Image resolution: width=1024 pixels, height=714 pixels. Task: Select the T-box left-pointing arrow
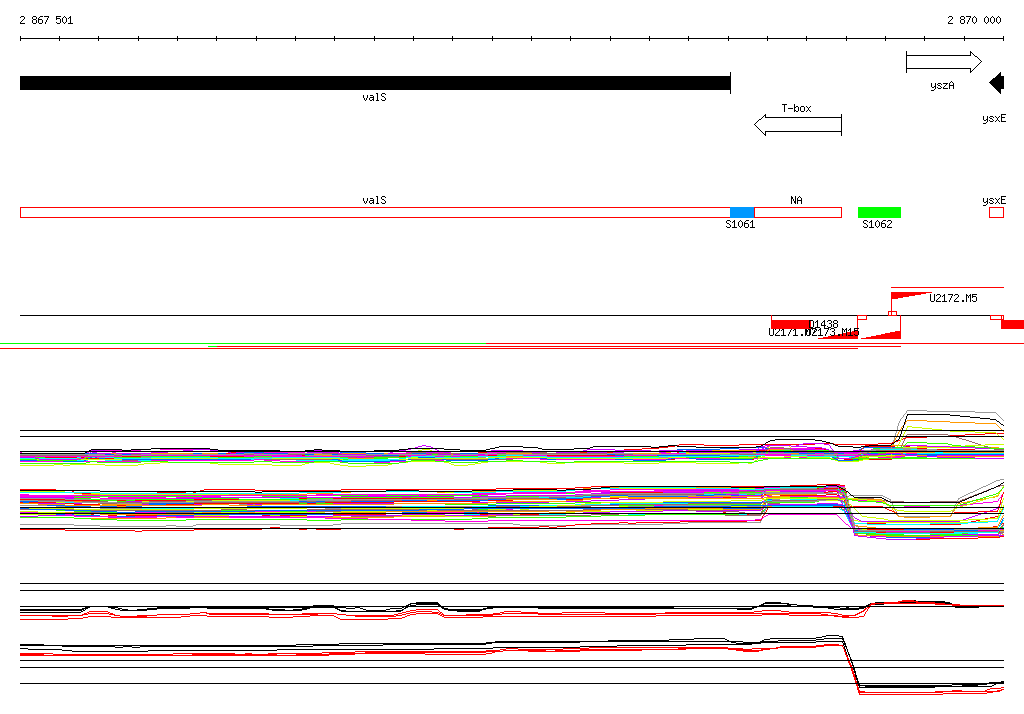click(798, 125)
